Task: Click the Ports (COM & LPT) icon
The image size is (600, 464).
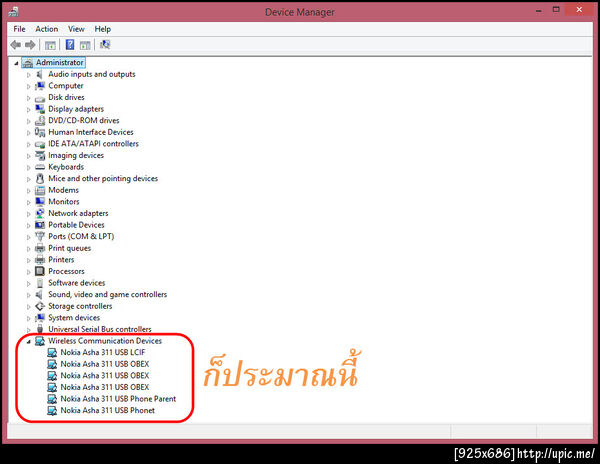Action: pyautogui.click(x=40, y=236)
